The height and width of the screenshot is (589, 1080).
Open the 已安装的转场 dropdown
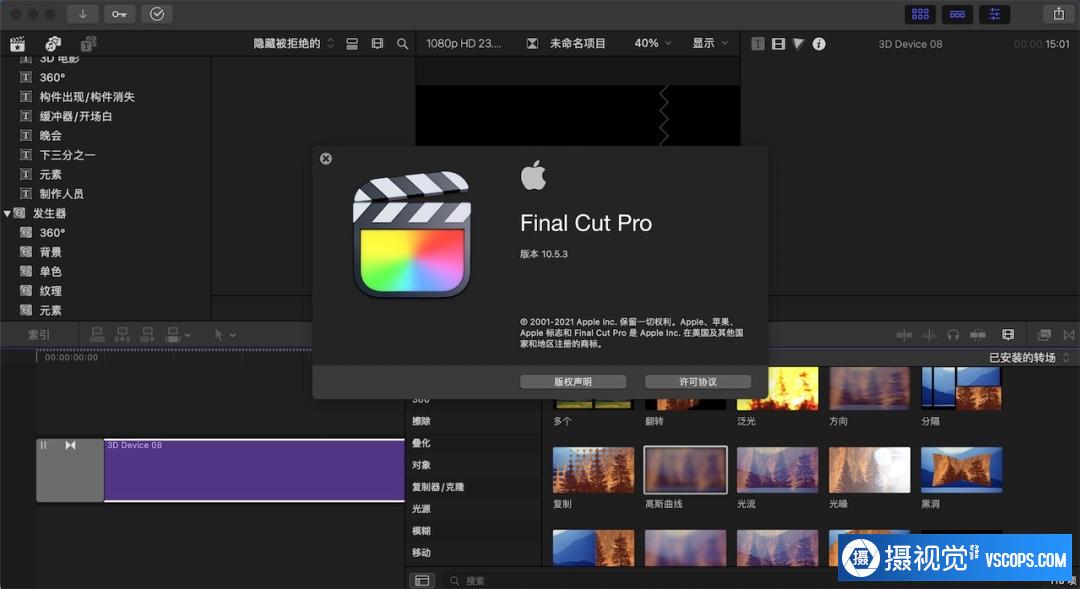1029,358
